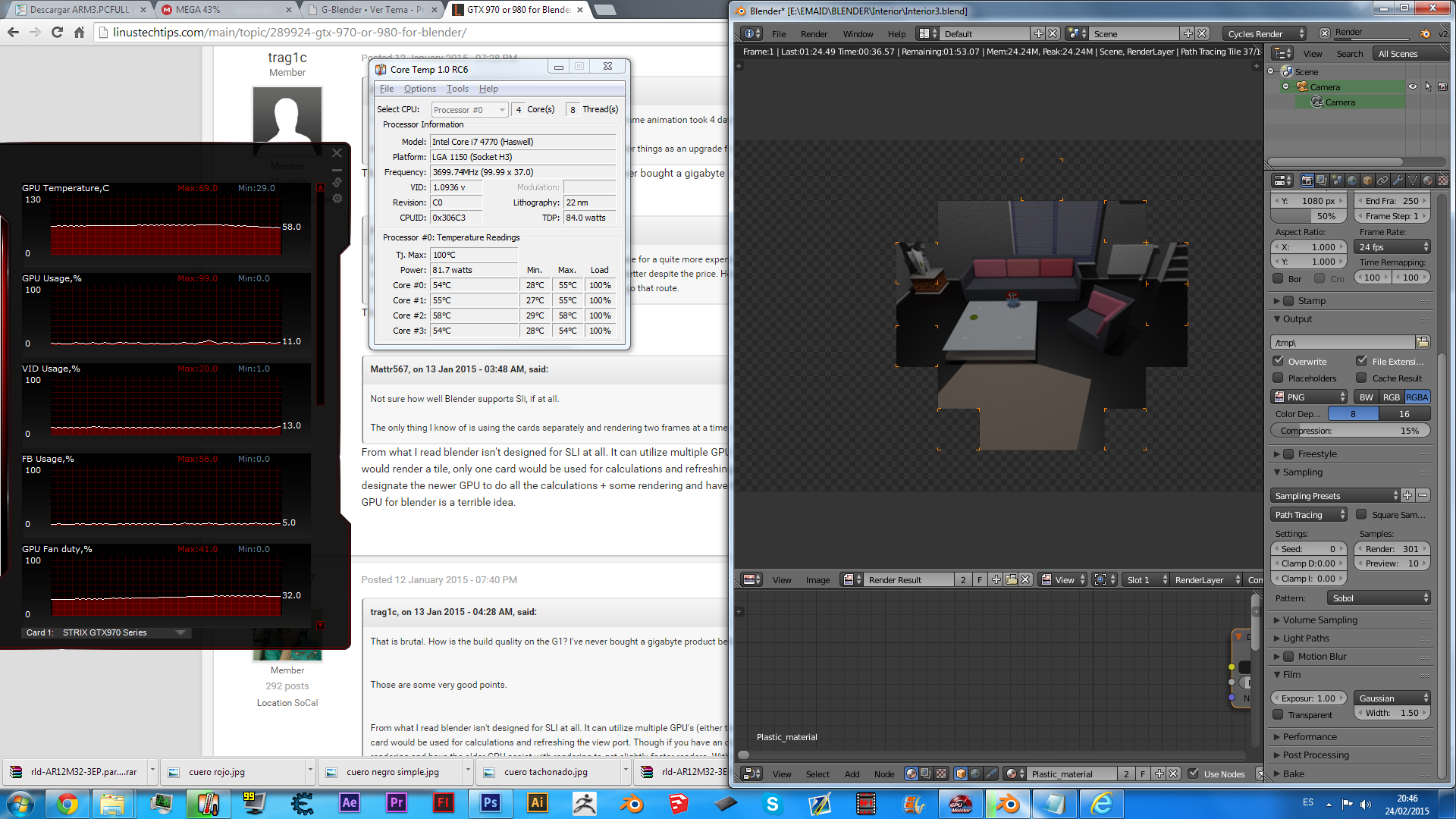The width and height of the screenshot is (1456, 819).
Task: Toggle Camera visibility eye in outliner
Action: (1413, 86)
